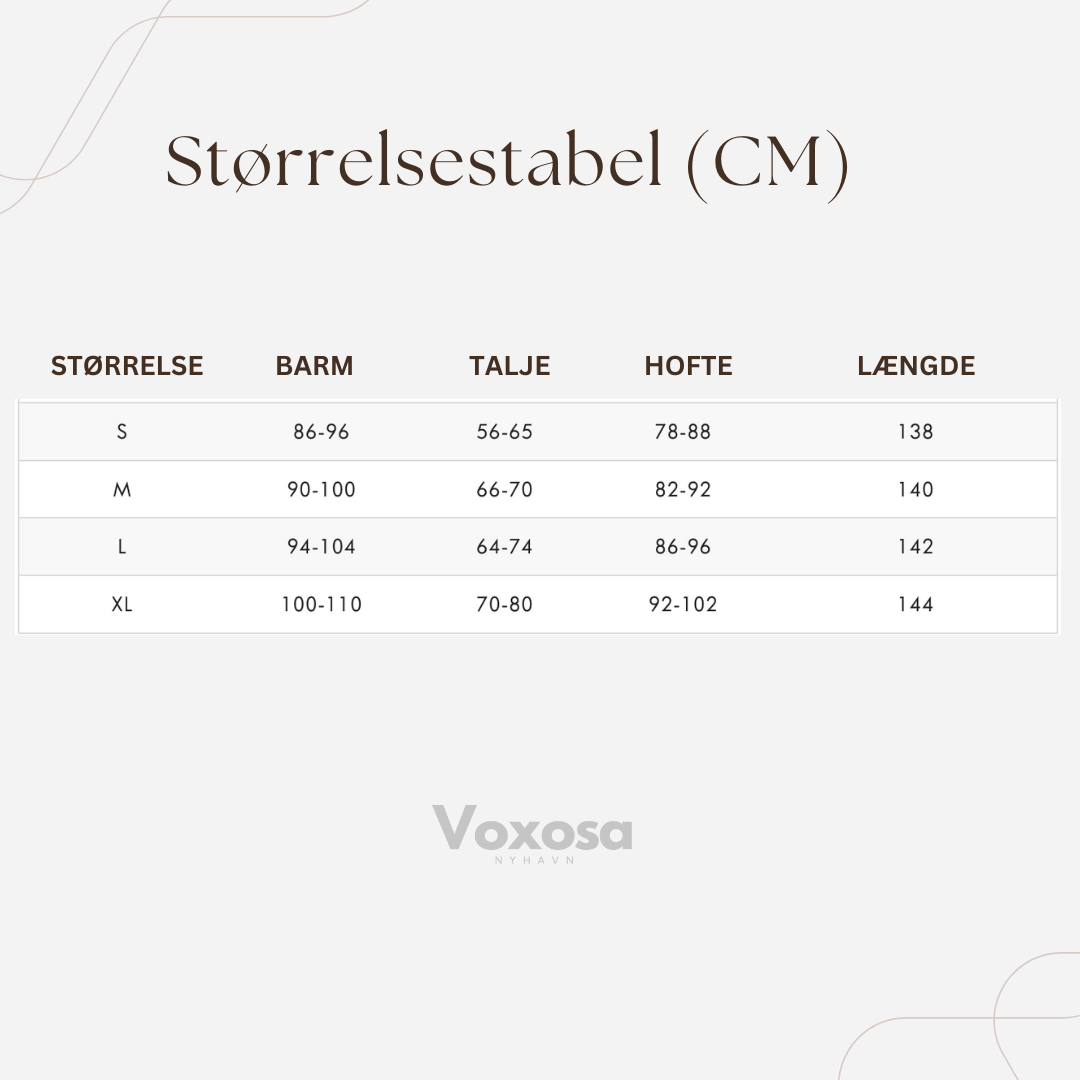Select the HOFTE column header
This screenshot has width=1080, height=1080.
point(688,366)
